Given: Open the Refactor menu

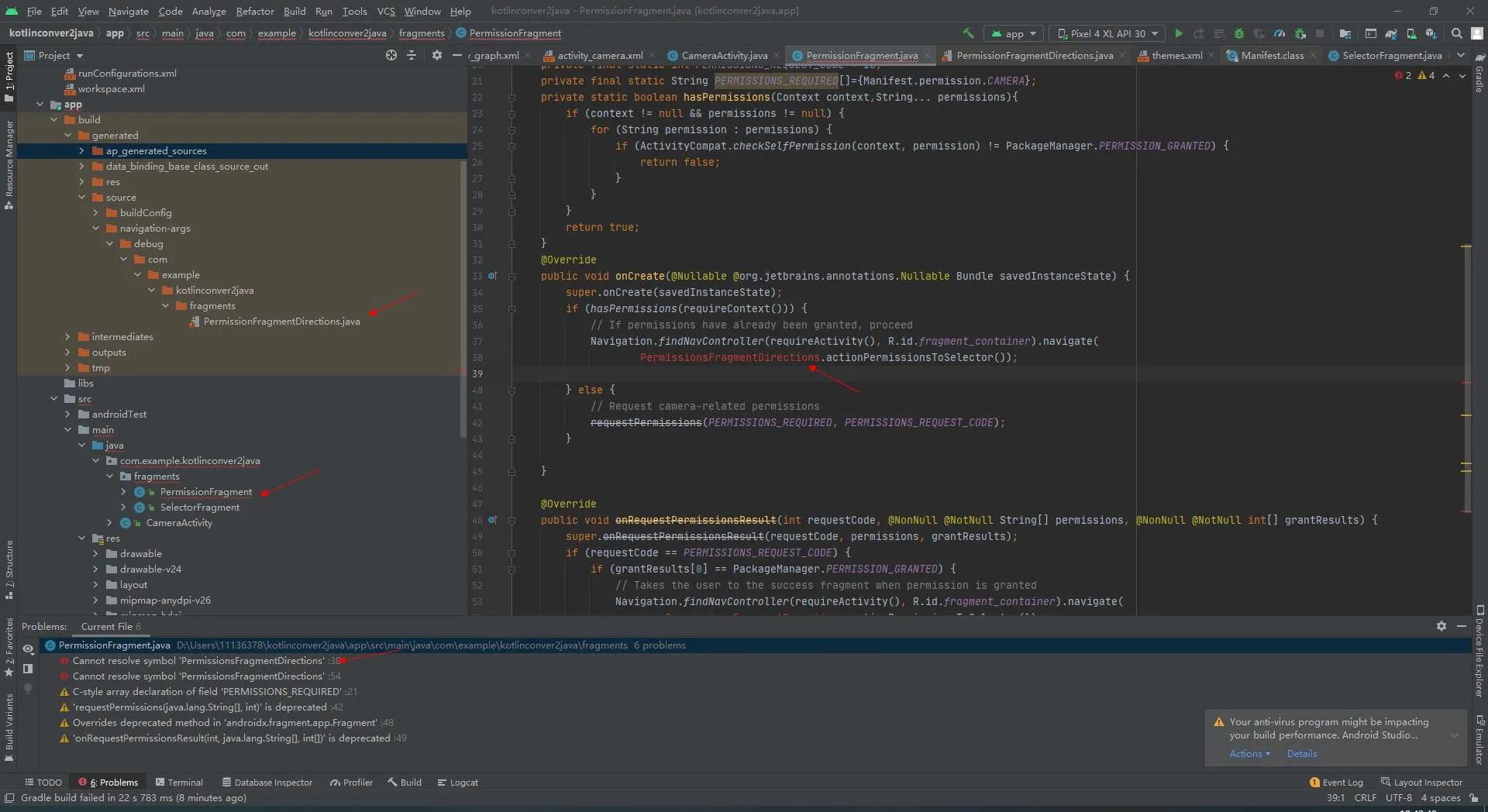Looking at the screenshot, I should coord(255,11).
